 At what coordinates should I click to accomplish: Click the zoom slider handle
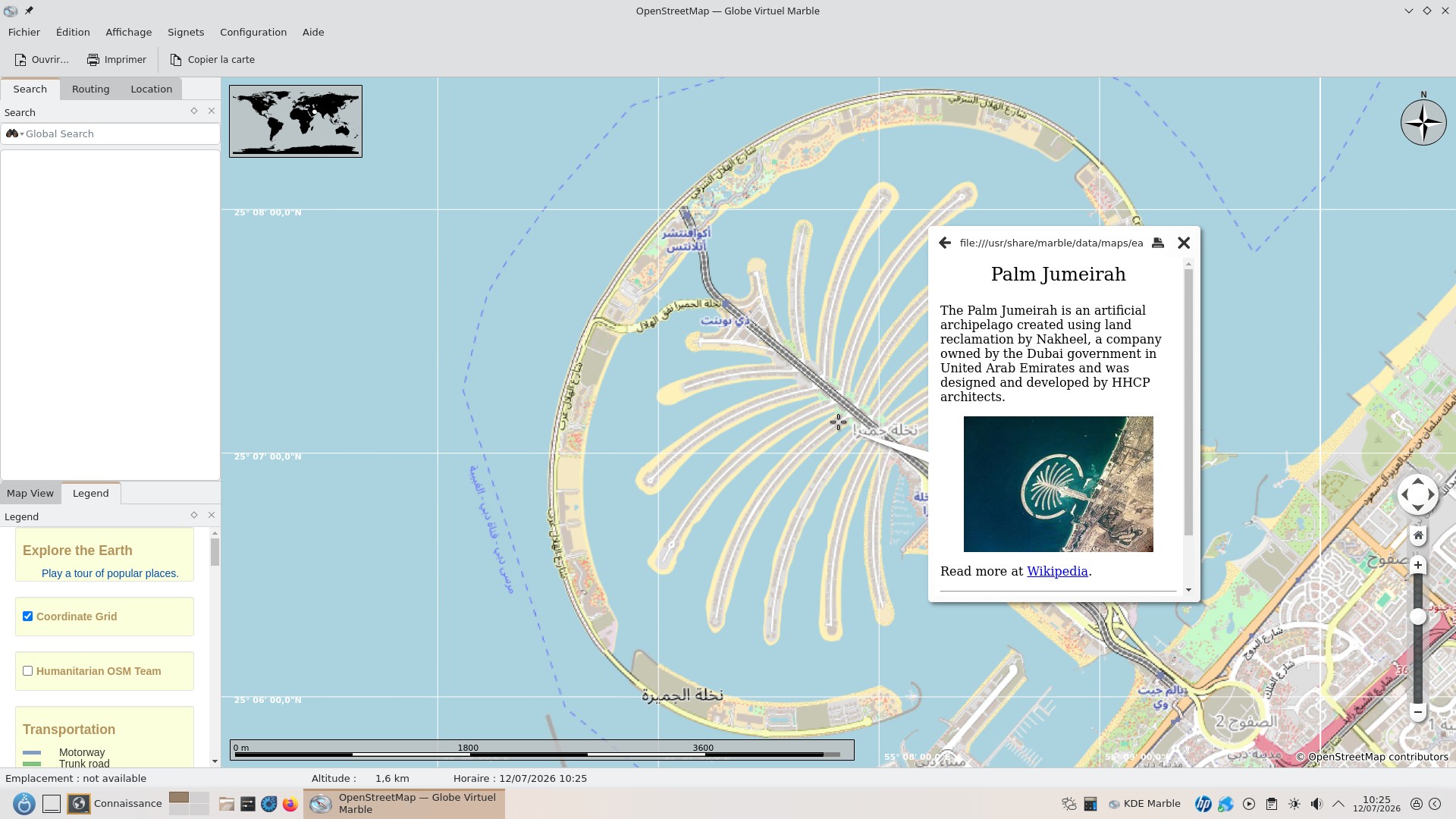click(1418, 617)
